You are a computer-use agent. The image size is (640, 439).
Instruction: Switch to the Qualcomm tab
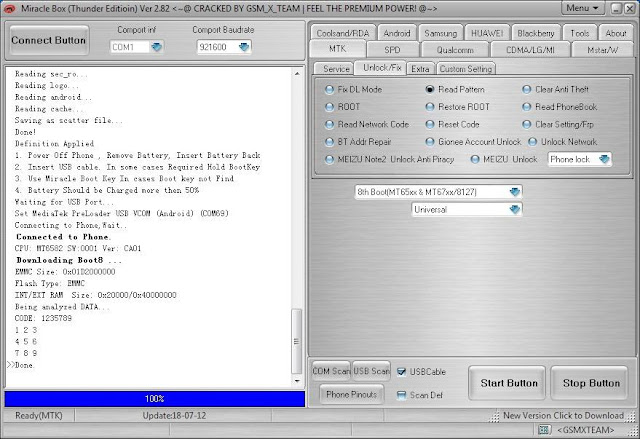[x=455, y=50]
